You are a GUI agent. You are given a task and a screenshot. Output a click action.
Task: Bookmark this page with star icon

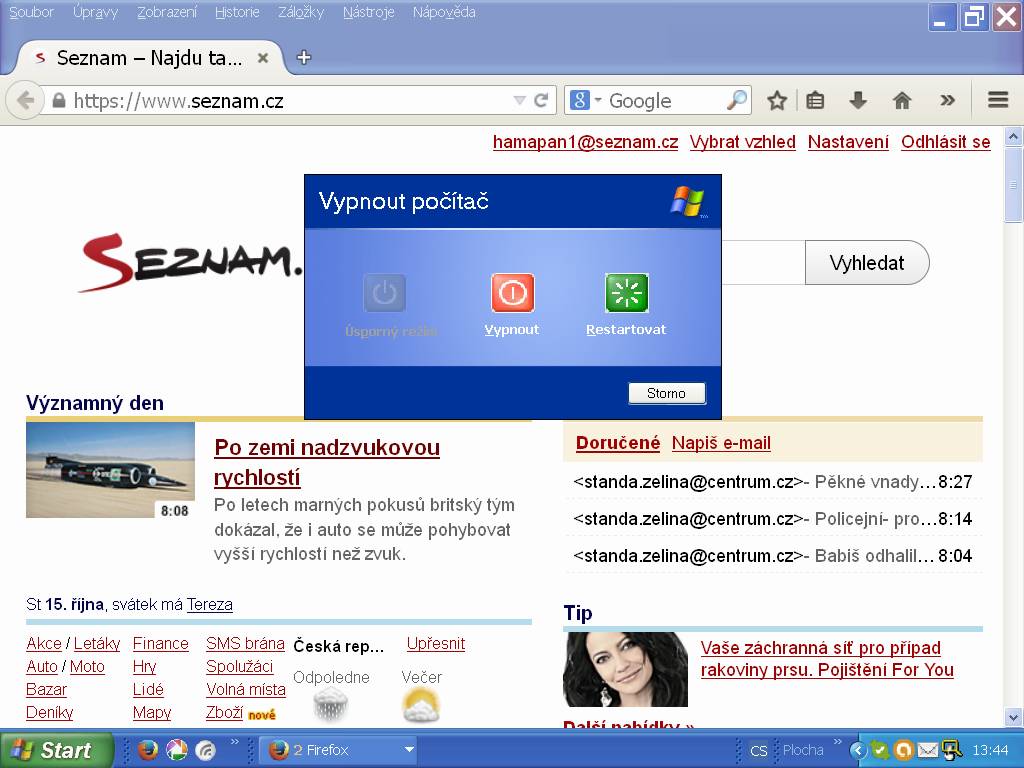click(776, 101)
